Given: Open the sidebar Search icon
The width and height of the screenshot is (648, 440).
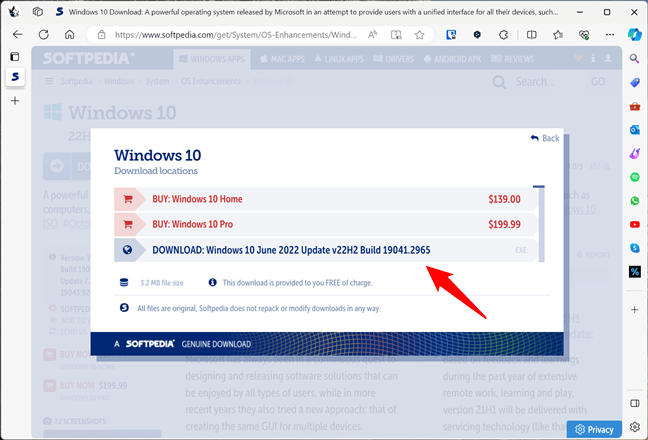Looking at the screenshot, I should point(634,58).
